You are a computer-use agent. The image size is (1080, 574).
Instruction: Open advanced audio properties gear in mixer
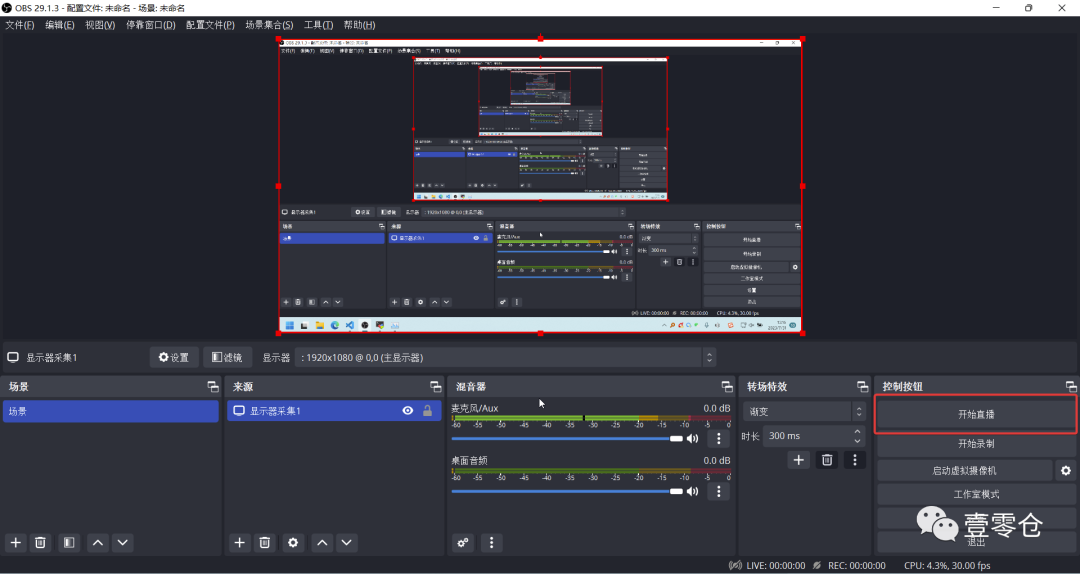pyautogui.click(x=463, y=542)
